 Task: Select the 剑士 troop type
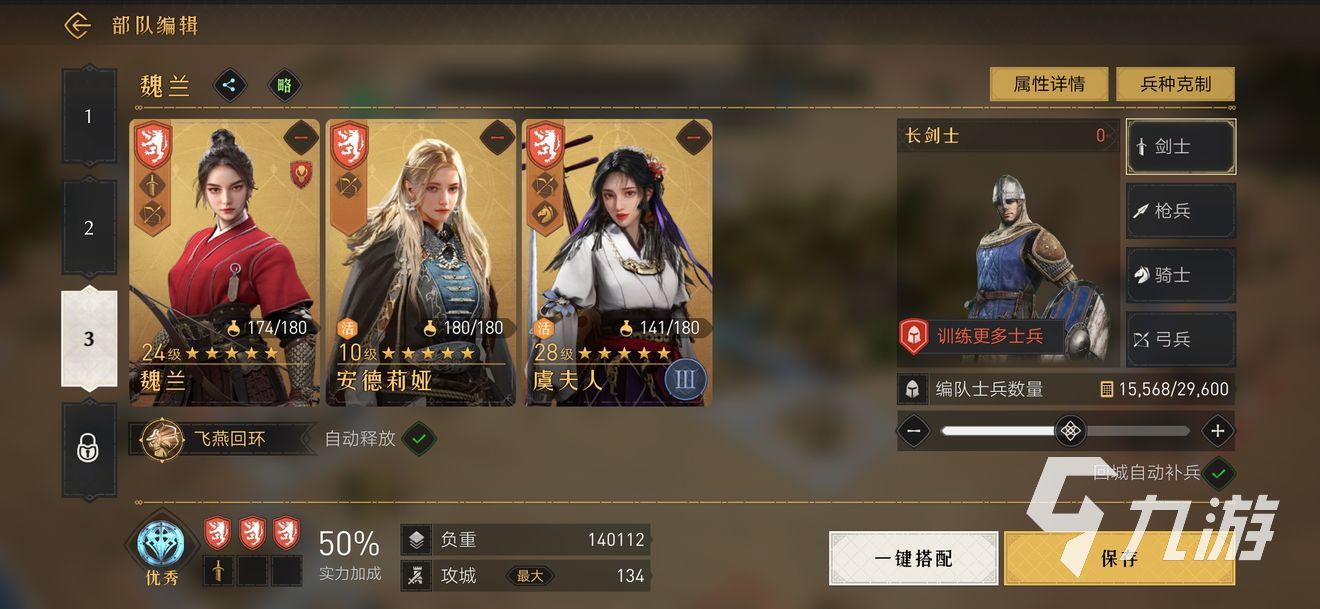tap(1181, 146)
